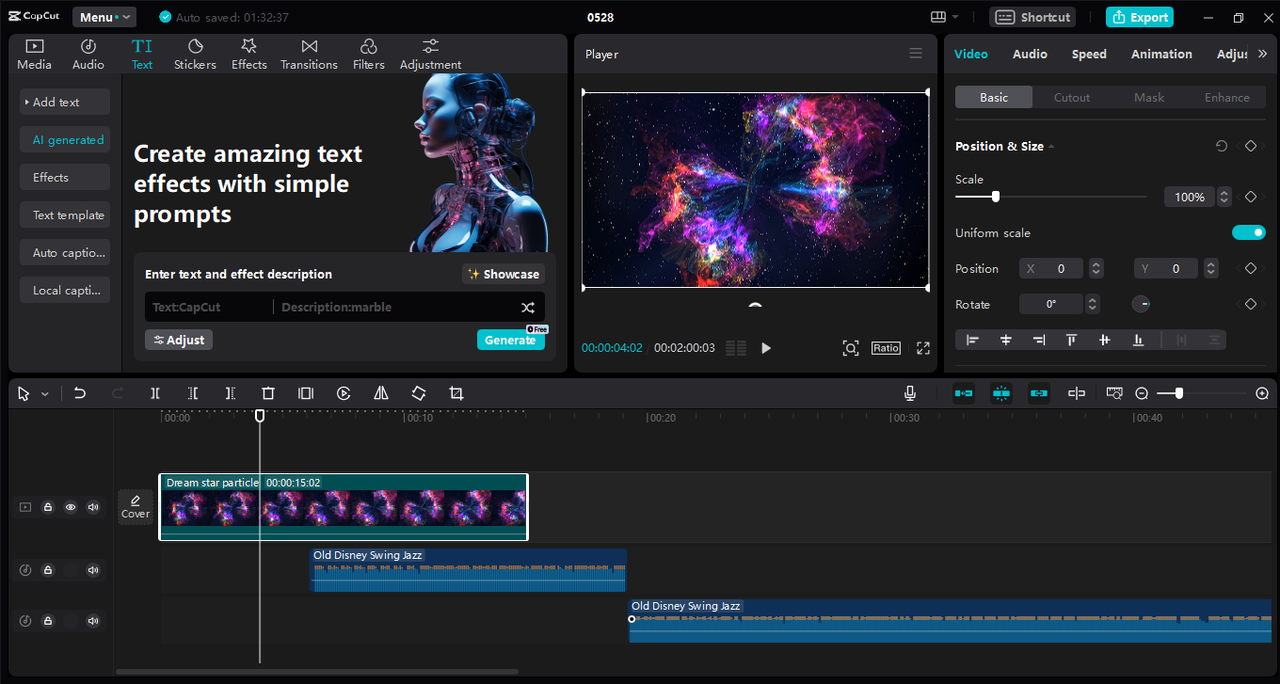This screenshot has height=684, width=1280.
Task: Align clip to vertical center
Action: point(1105,340)
